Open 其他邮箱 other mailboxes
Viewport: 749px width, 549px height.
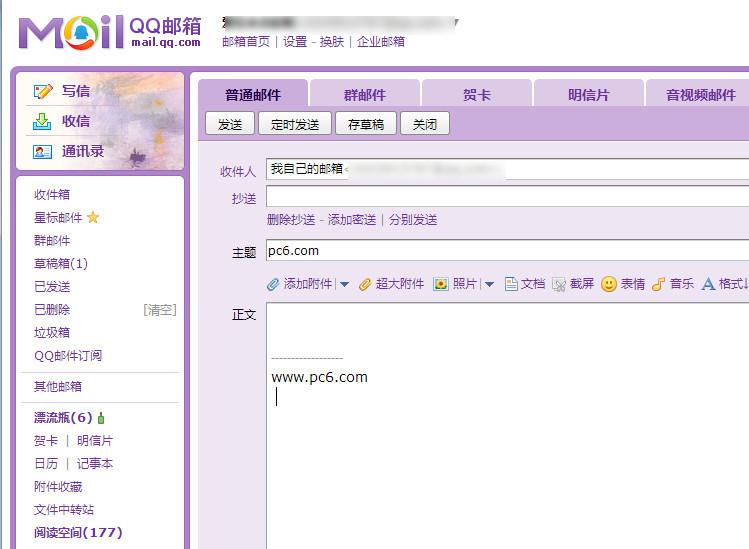coord(58,386)
